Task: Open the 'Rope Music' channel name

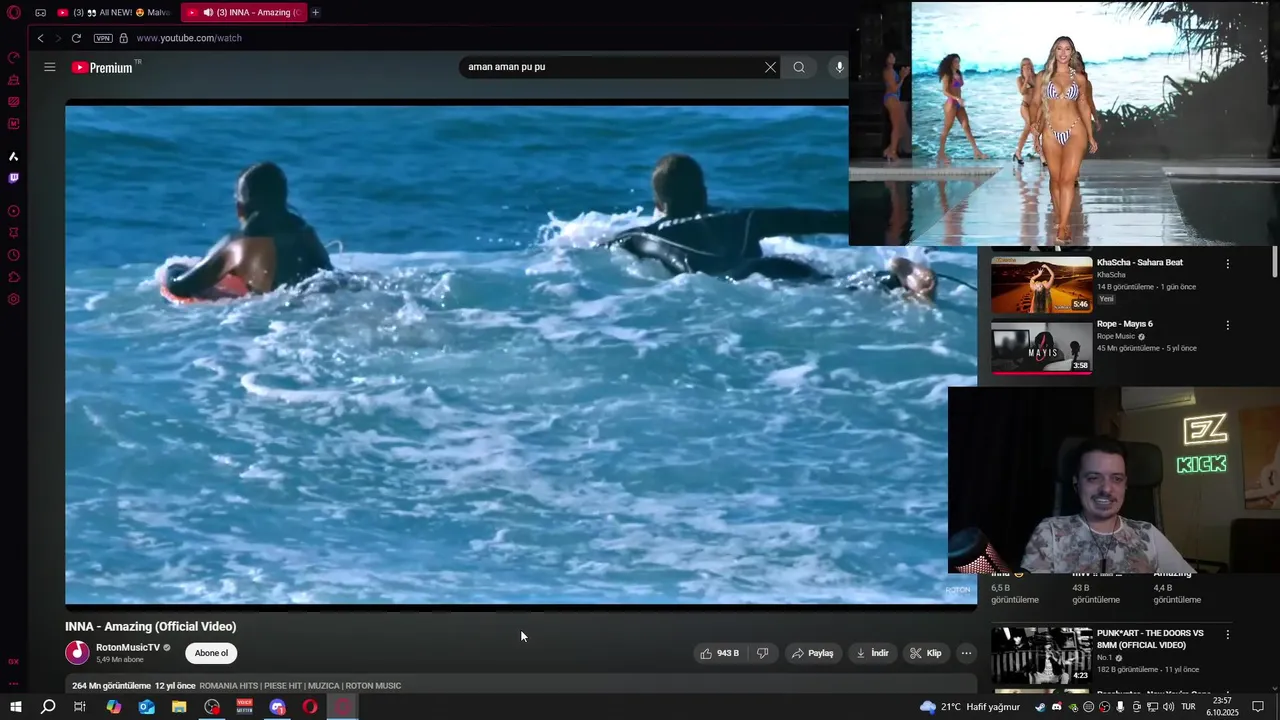Action: (1116, 337)
